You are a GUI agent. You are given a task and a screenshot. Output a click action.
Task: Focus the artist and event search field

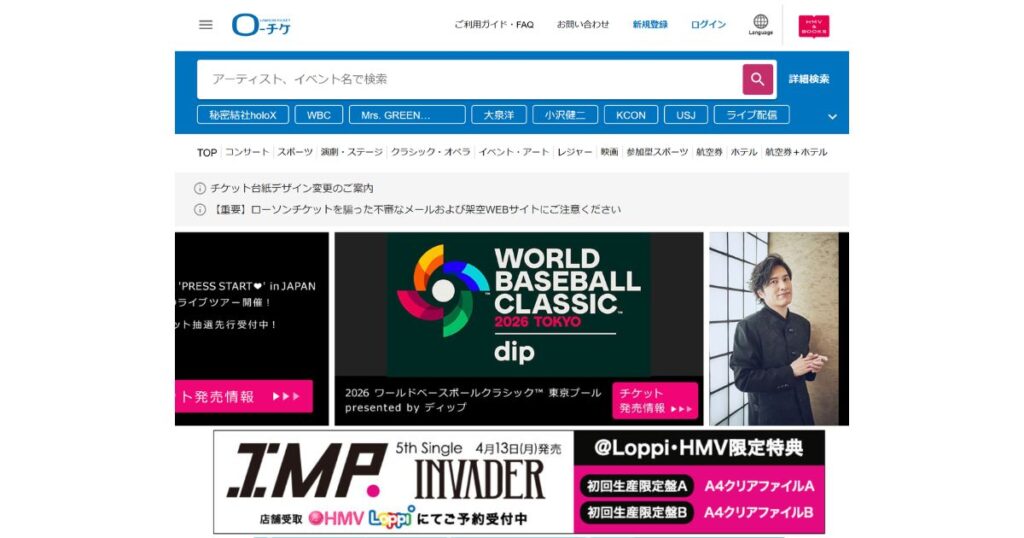coord(470,79)
